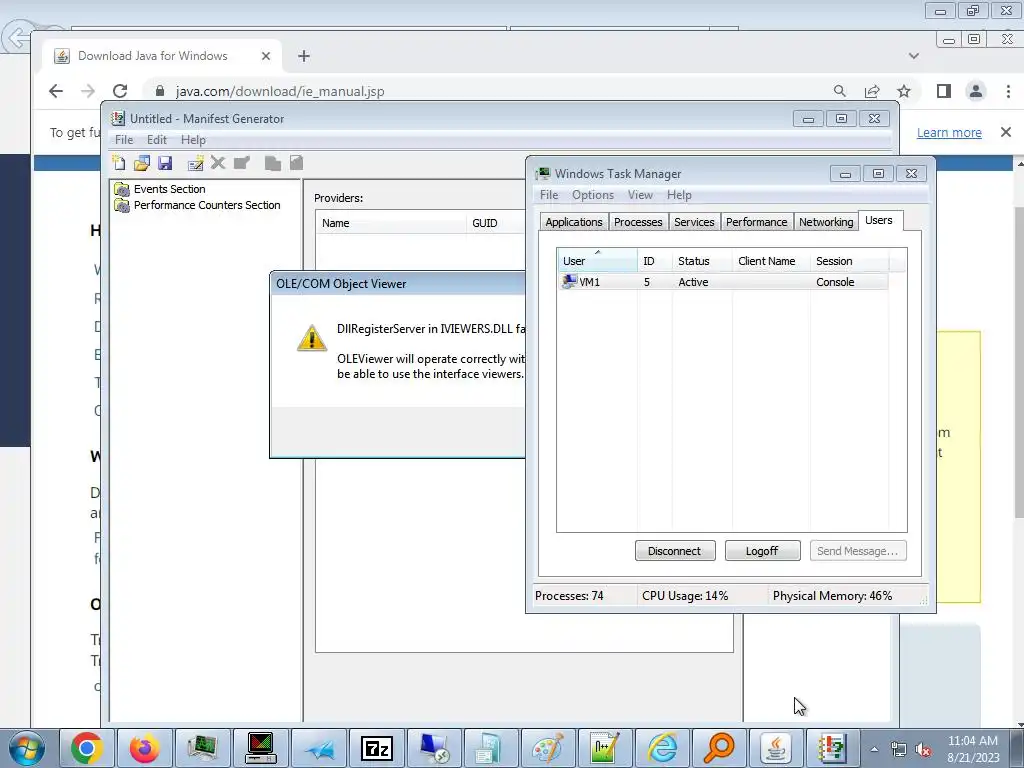Sort by the Status column header

click(702, 261)
